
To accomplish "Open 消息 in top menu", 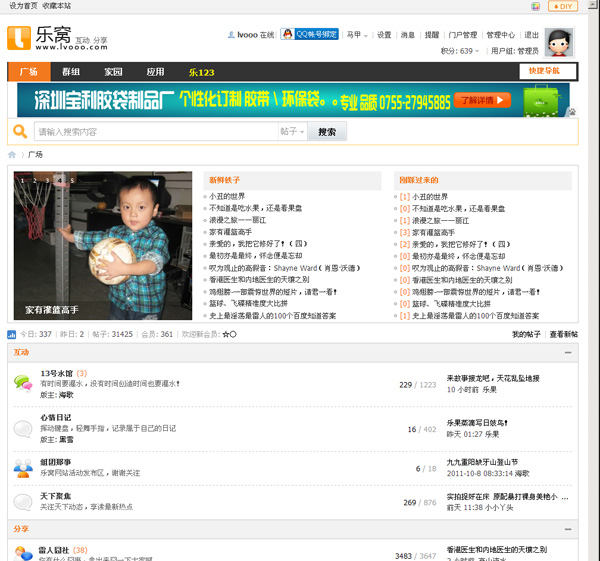I will pyautogui.click(x=408, y=35).
